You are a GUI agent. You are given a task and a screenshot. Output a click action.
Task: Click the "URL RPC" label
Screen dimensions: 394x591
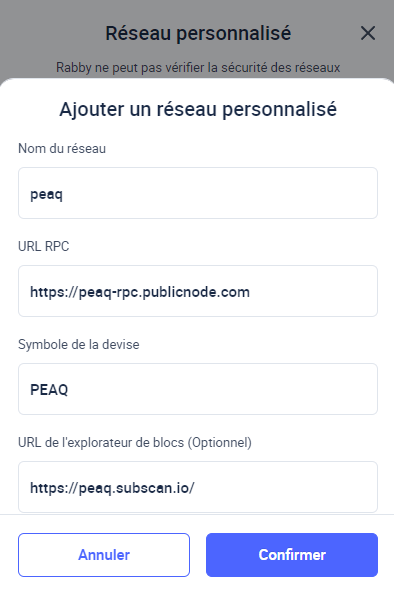coord(44,247)
